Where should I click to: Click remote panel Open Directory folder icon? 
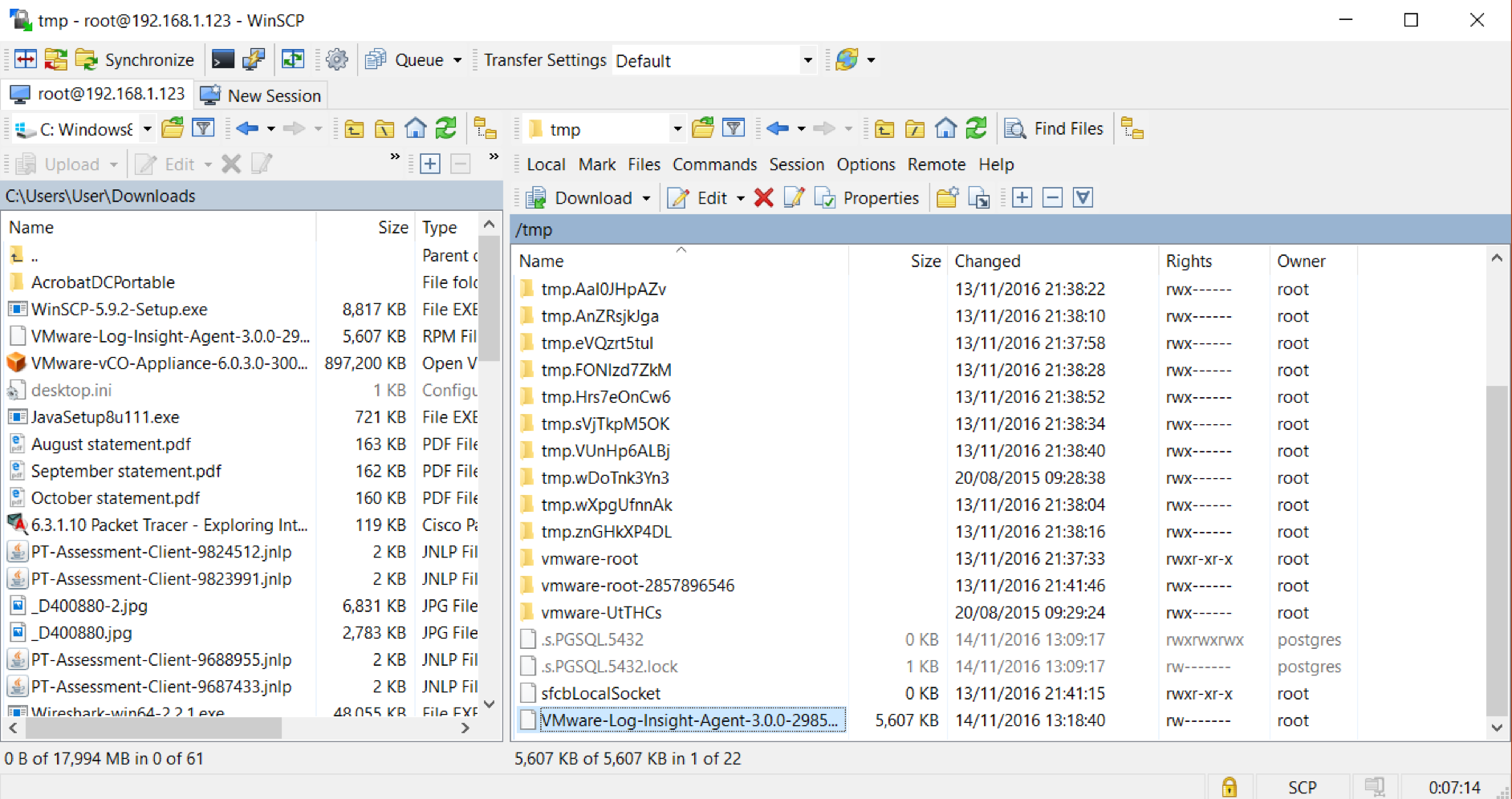point(702,128)
